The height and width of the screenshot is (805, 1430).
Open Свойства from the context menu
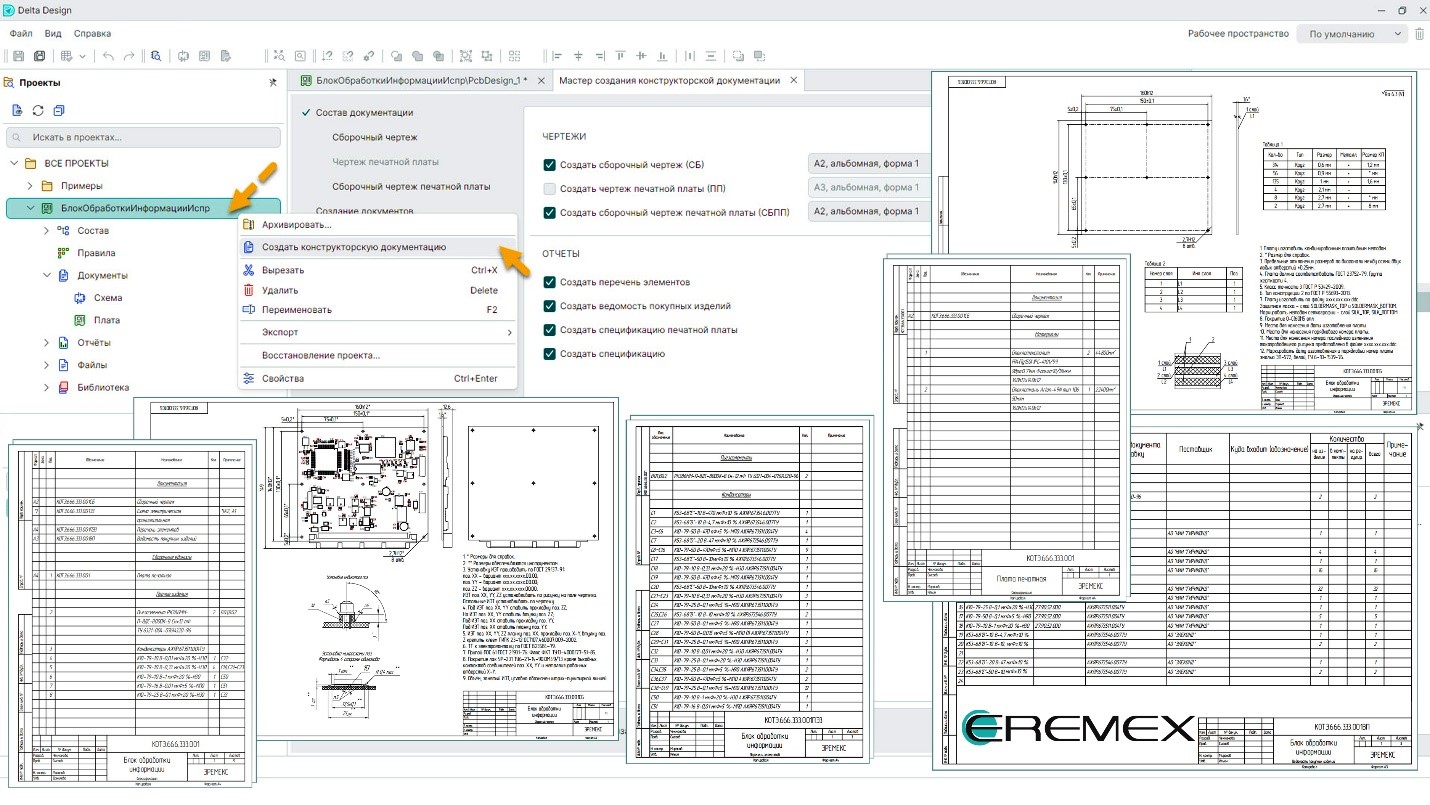[377, 379]
